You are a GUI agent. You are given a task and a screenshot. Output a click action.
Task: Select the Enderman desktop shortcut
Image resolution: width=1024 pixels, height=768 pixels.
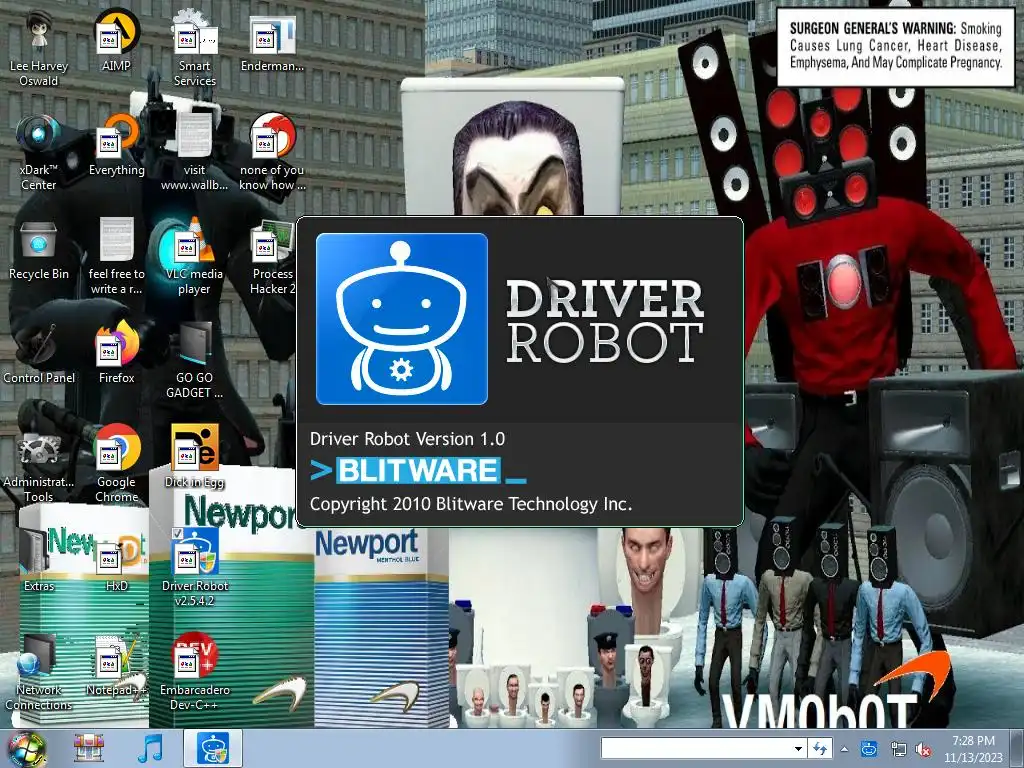272,41
